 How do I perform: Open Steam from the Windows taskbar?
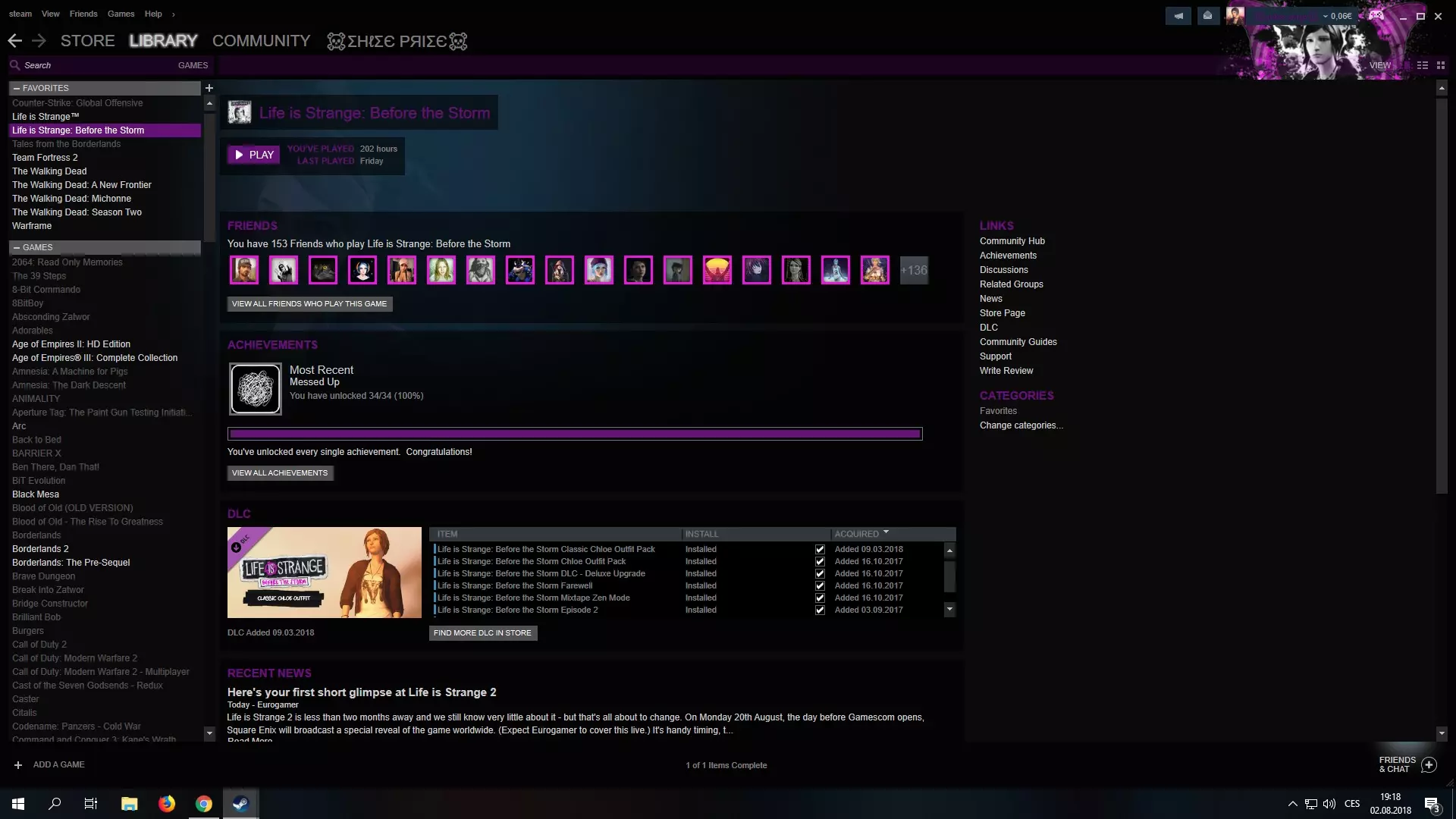click(x=240, y=804)
